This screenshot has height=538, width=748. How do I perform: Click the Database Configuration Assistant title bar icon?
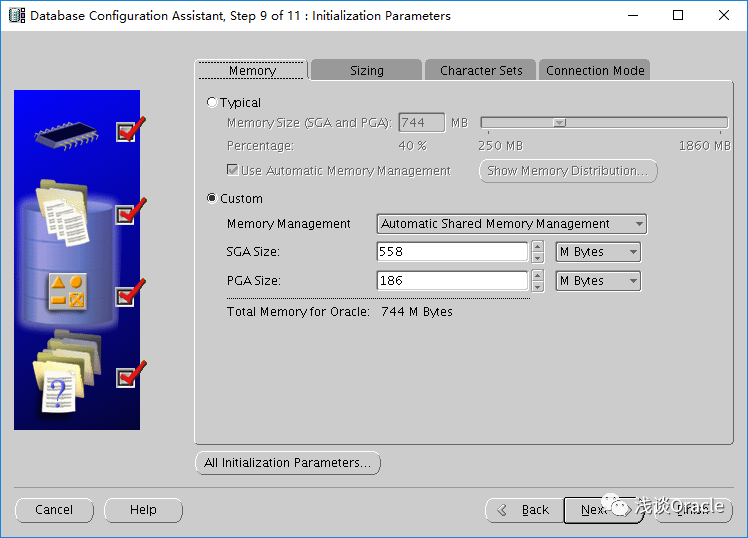[x=17, y=15]
